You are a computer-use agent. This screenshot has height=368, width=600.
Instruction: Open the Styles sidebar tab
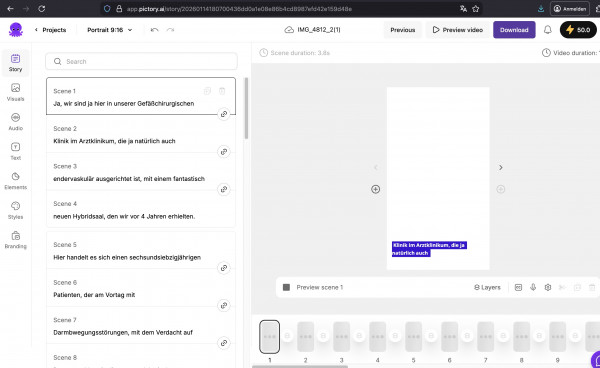[15, 210]
